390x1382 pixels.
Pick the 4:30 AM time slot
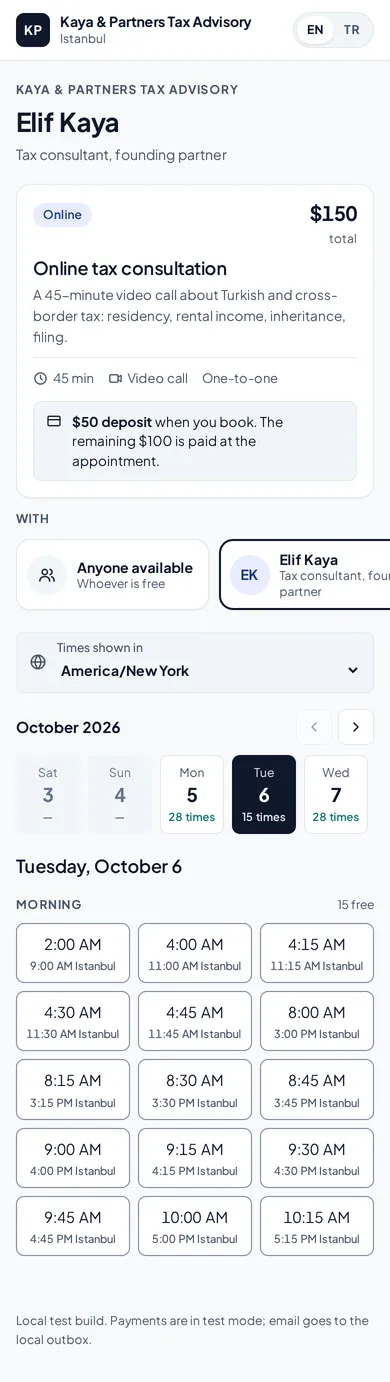coord(73,1021)
